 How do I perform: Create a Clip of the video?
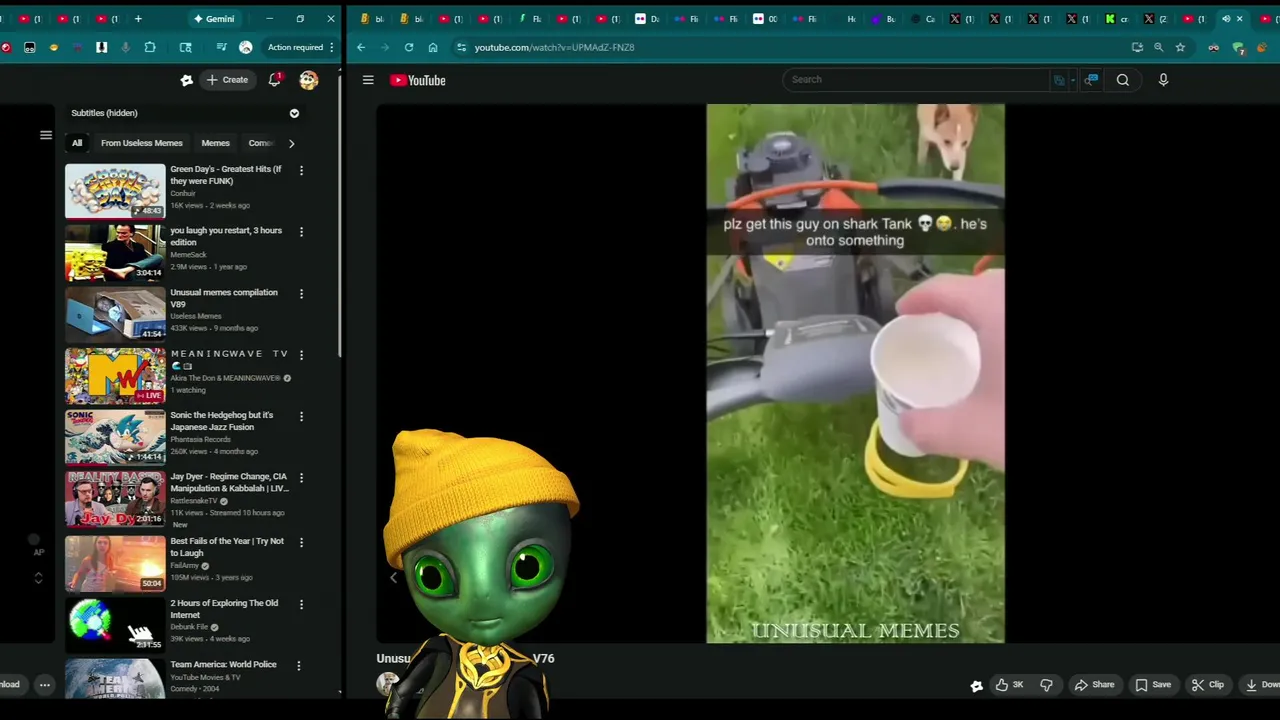pyautogui.click(x=1208, y=685)
